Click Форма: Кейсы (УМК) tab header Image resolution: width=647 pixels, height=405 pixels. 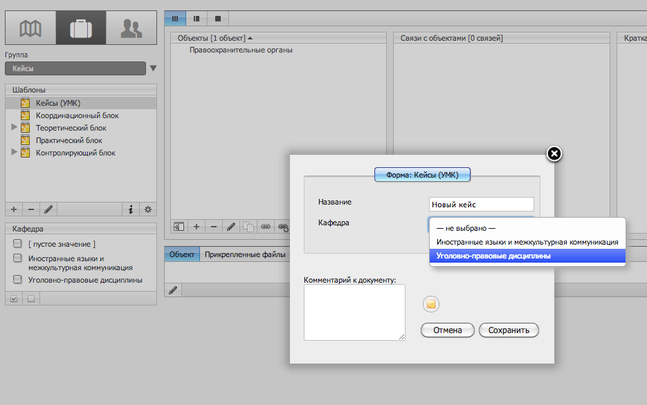coord(422,175)
